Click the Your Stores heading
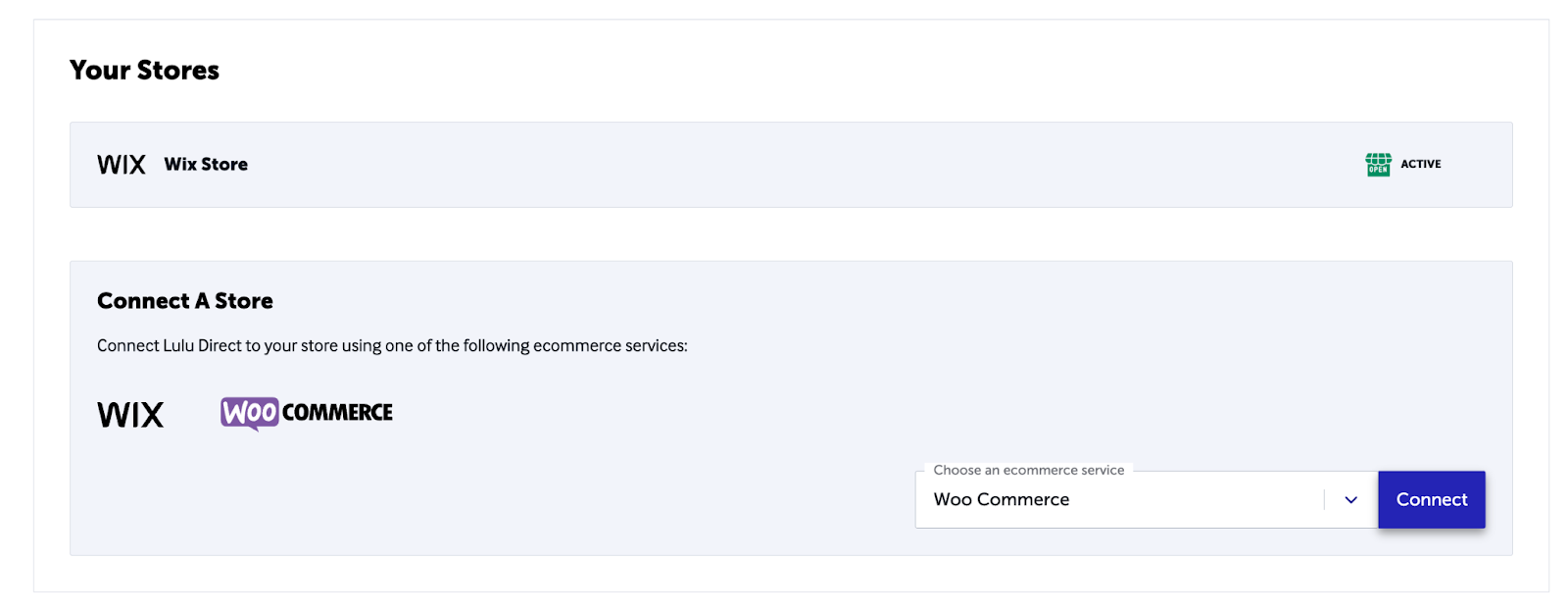This screenshot has width=1568, height=612. click(x=144, y=70)
